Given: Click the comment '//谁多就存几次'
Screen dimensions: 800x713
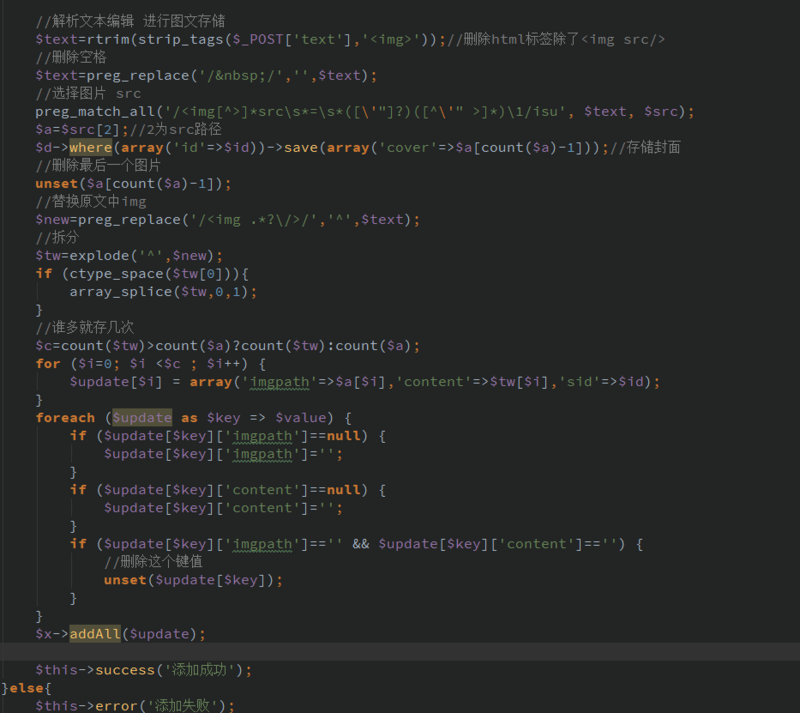Looking at the screenshot, I should [85, 327].
